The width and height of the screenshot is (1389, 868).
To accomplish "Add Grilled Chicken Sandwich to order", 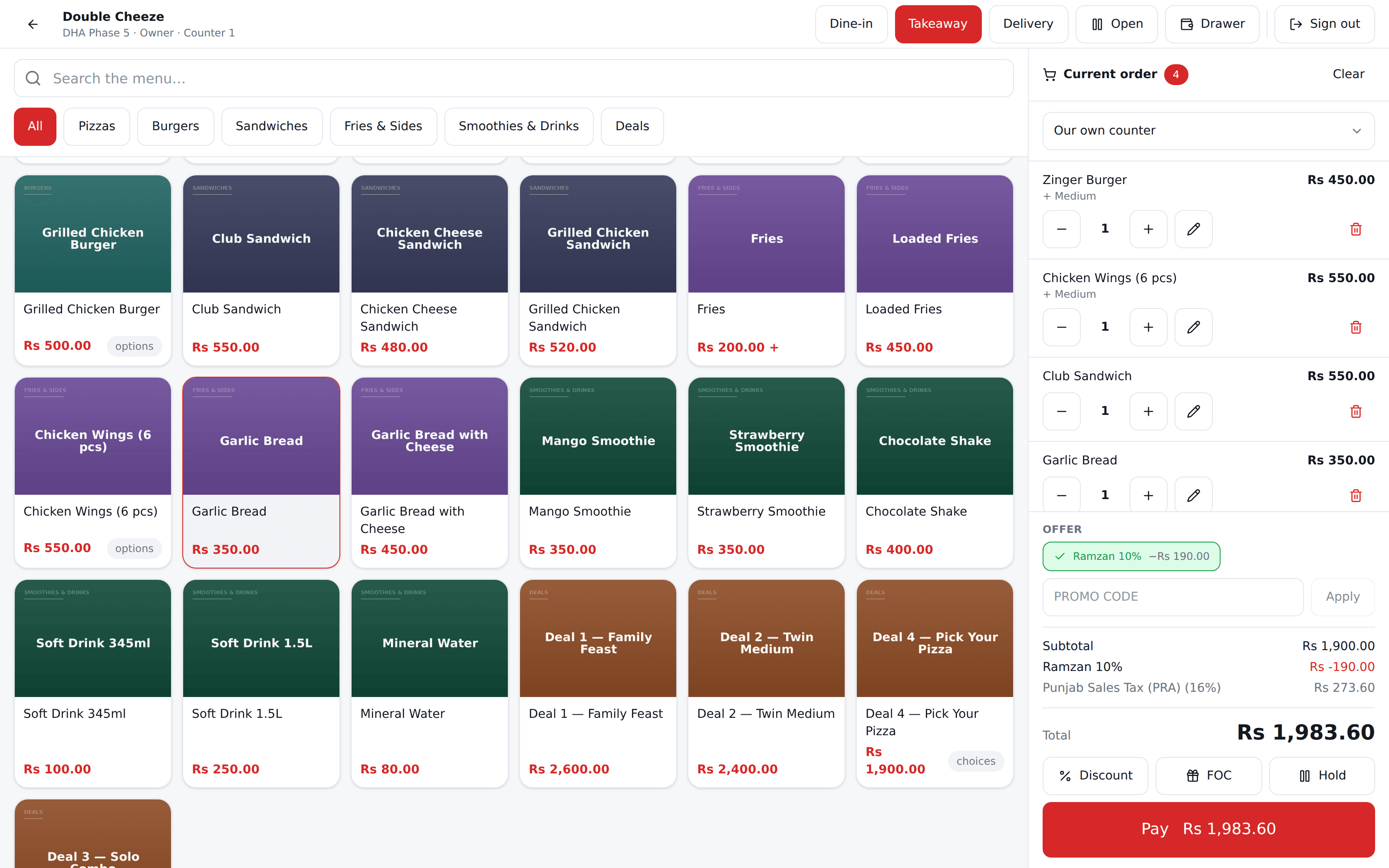I will pos(598,270).
